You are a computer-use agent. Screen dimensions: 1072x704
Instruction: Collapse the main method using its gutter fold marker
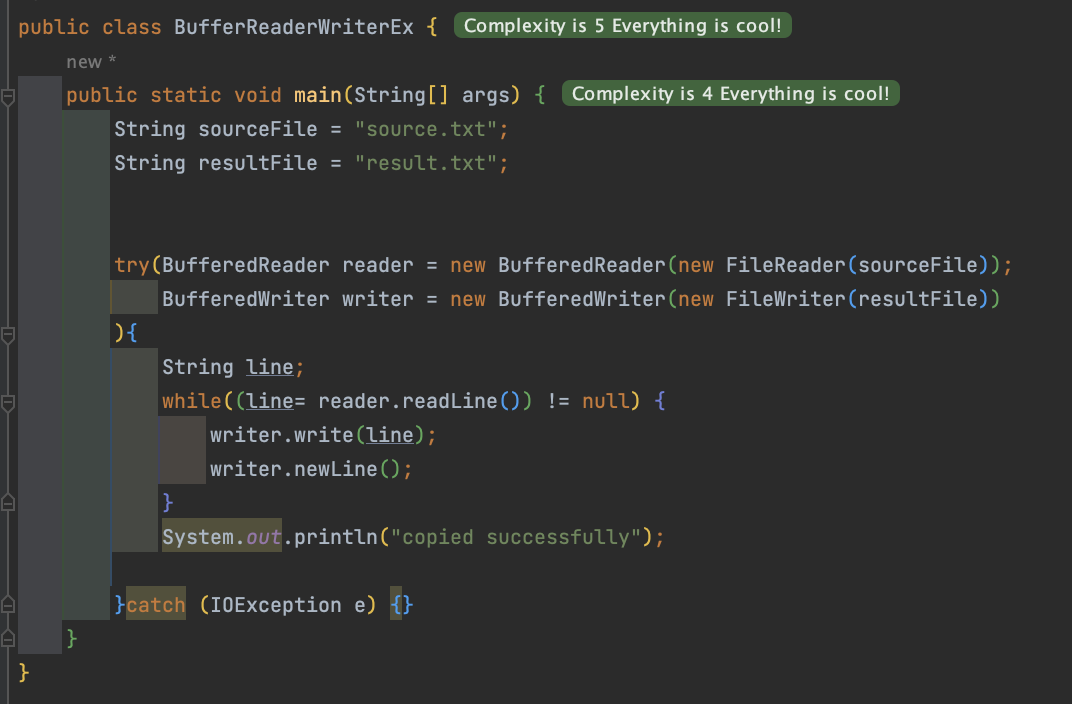click(8, 98)
